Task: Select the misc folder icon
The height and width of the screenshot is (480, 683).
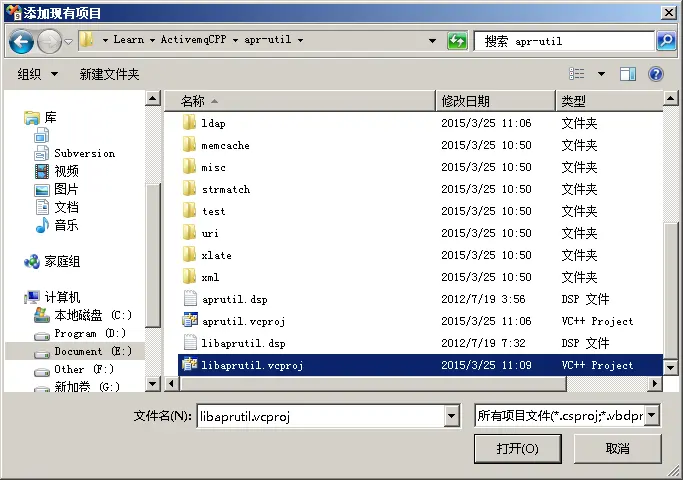Action: click(189, 167)
